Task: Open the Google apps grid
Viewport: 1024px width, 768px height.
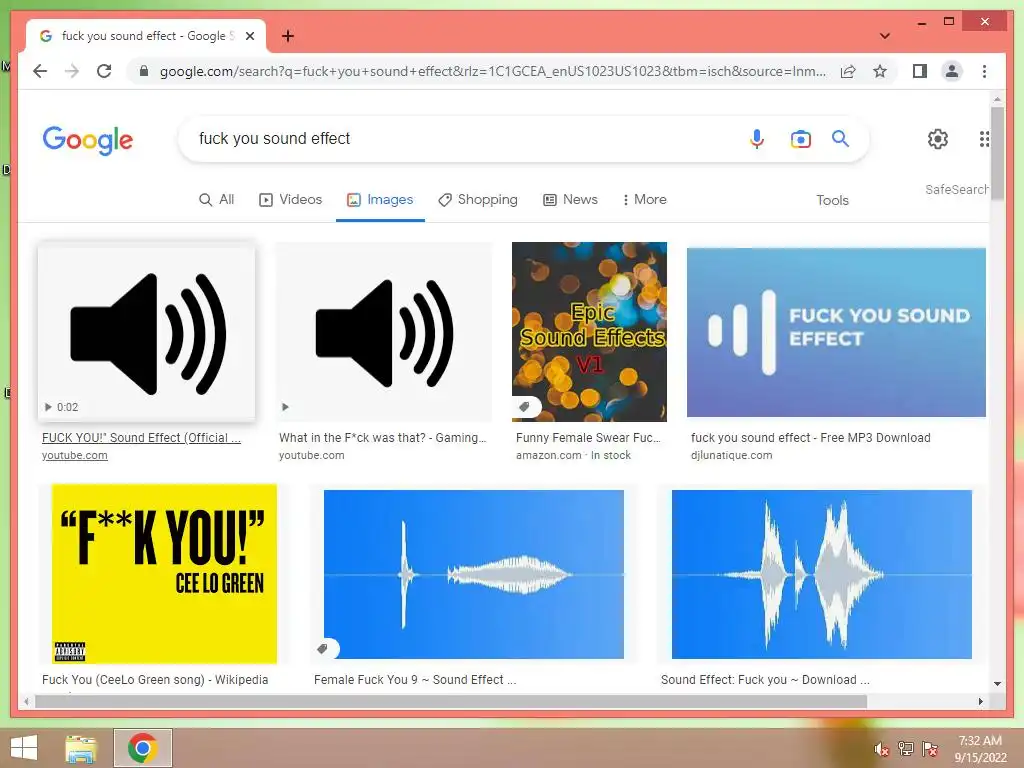Action: click(984, 138)
